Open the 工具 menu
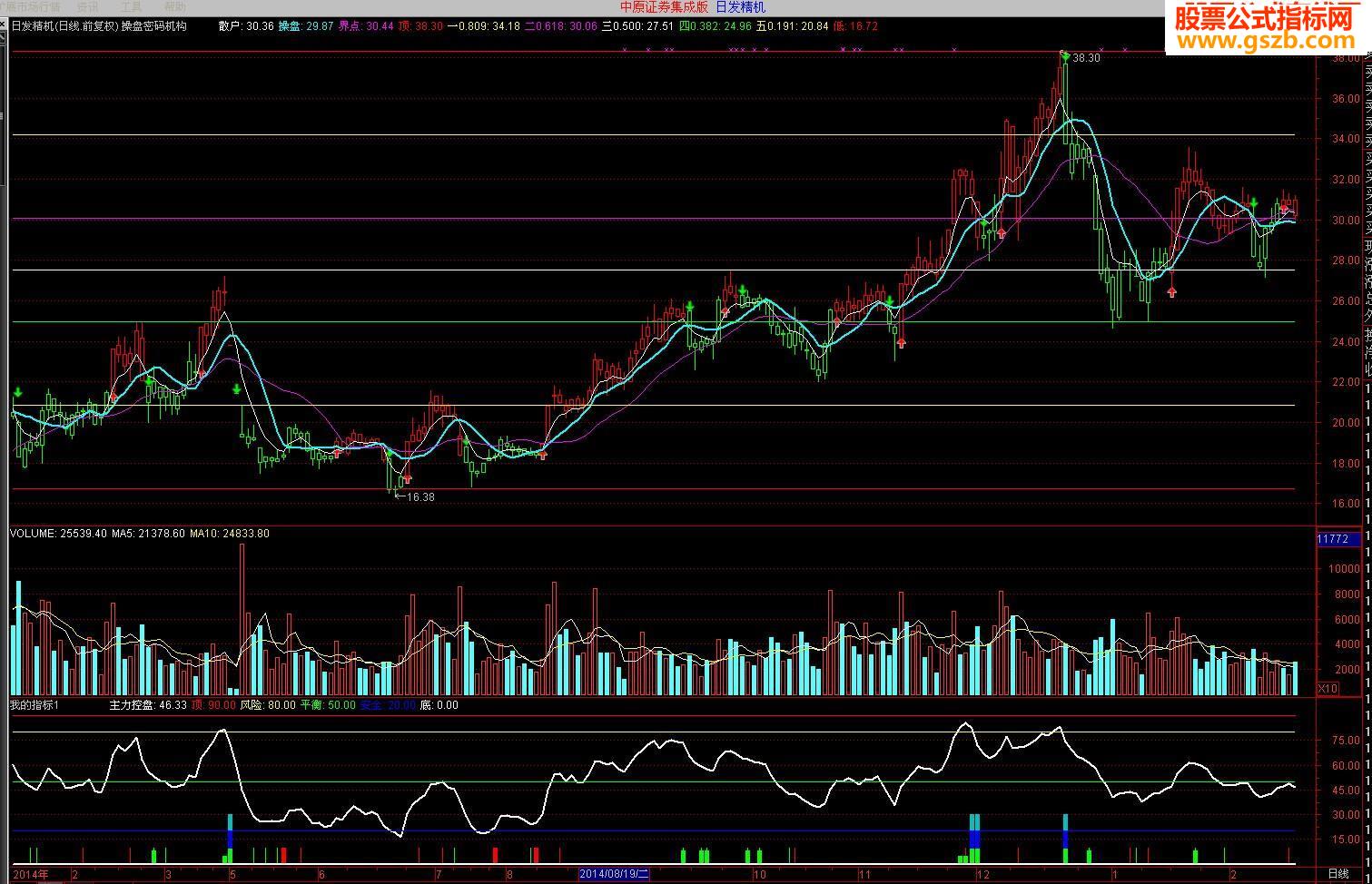The width and height of the screenshot is (1372, 884). tap(131, 6)
